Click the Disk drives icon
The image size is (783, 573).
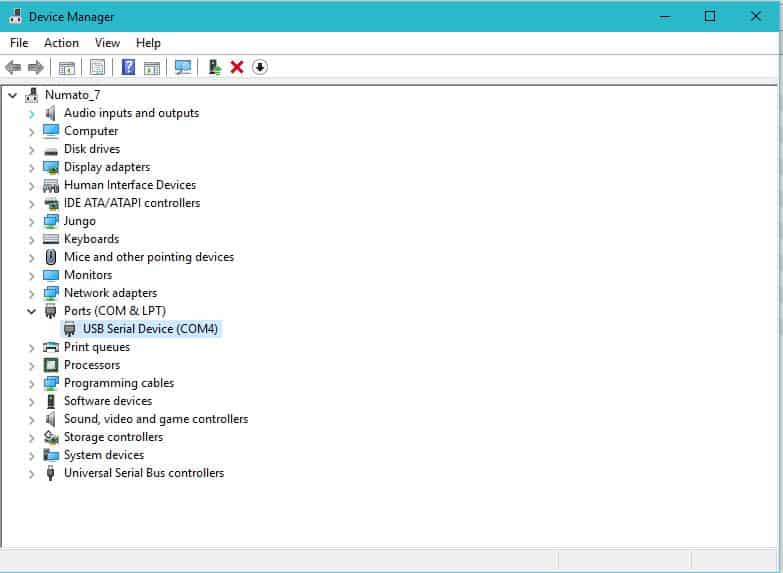tap(51, 150)
